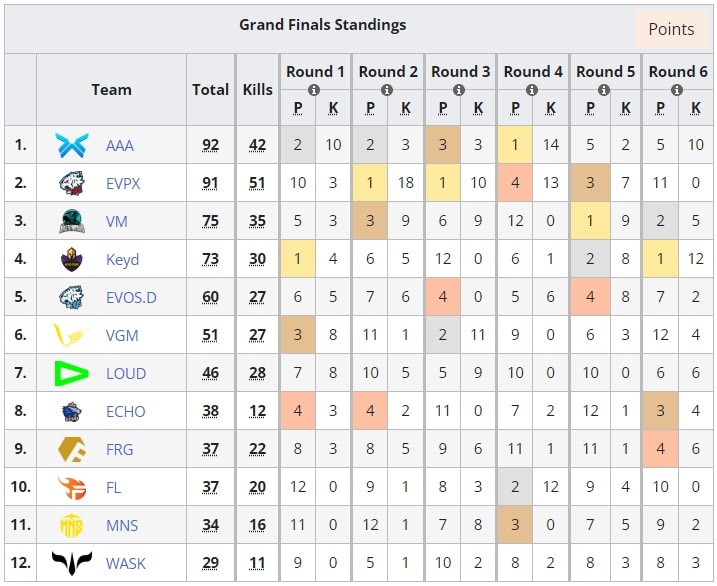
Task: Click the Kills column header
Action: [257, 90]
